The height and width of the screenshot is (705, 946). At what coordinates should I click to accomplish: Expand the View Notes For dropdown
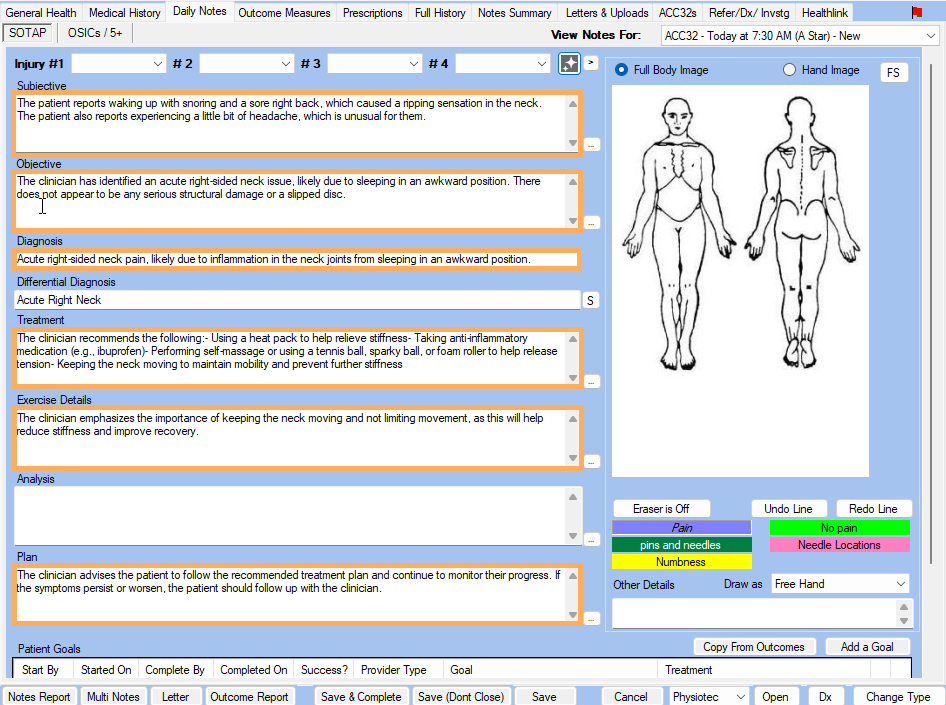[799, 36]
